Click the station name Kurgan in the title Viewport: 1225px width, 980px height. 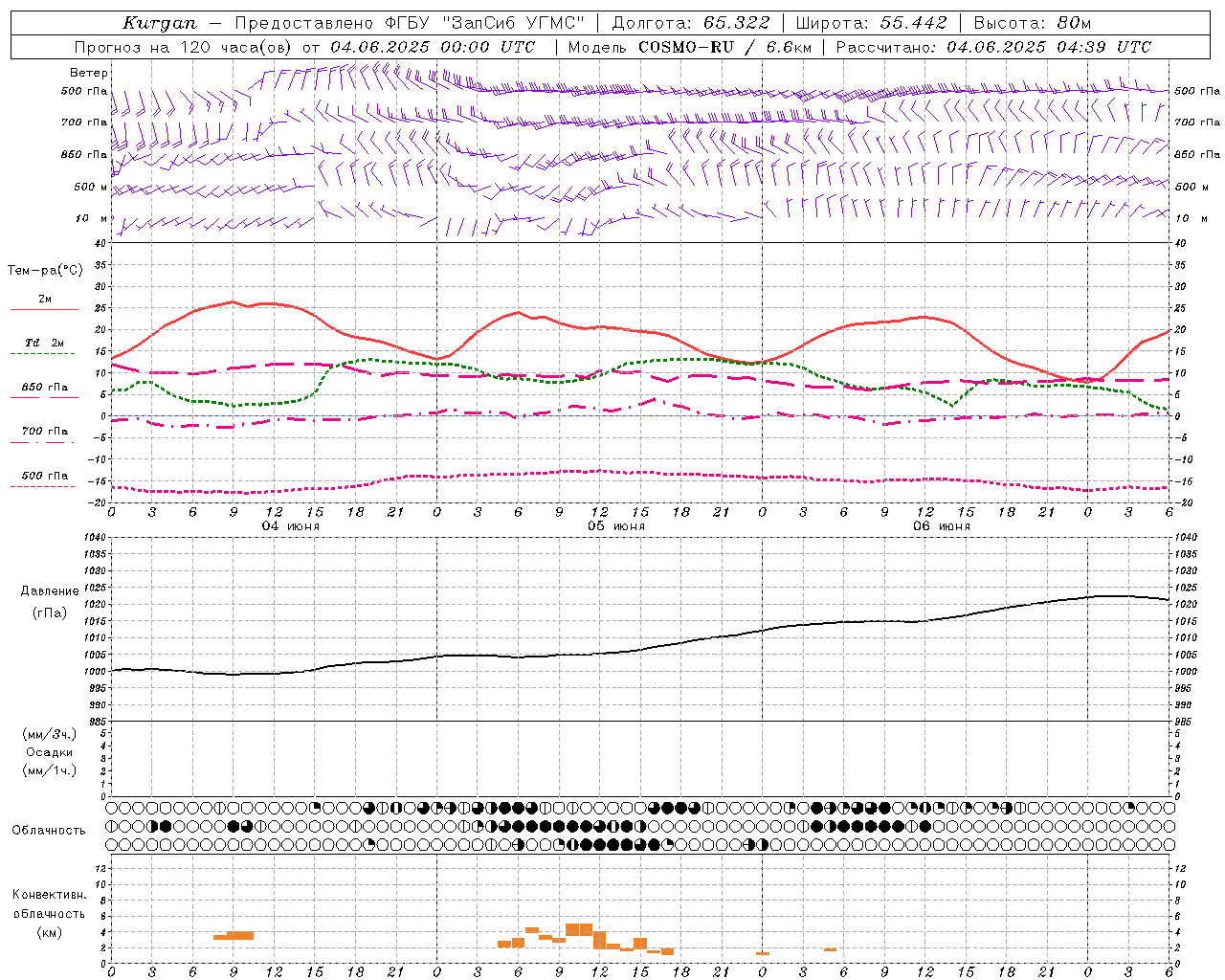pyautogui.click(x=160, y=23)
